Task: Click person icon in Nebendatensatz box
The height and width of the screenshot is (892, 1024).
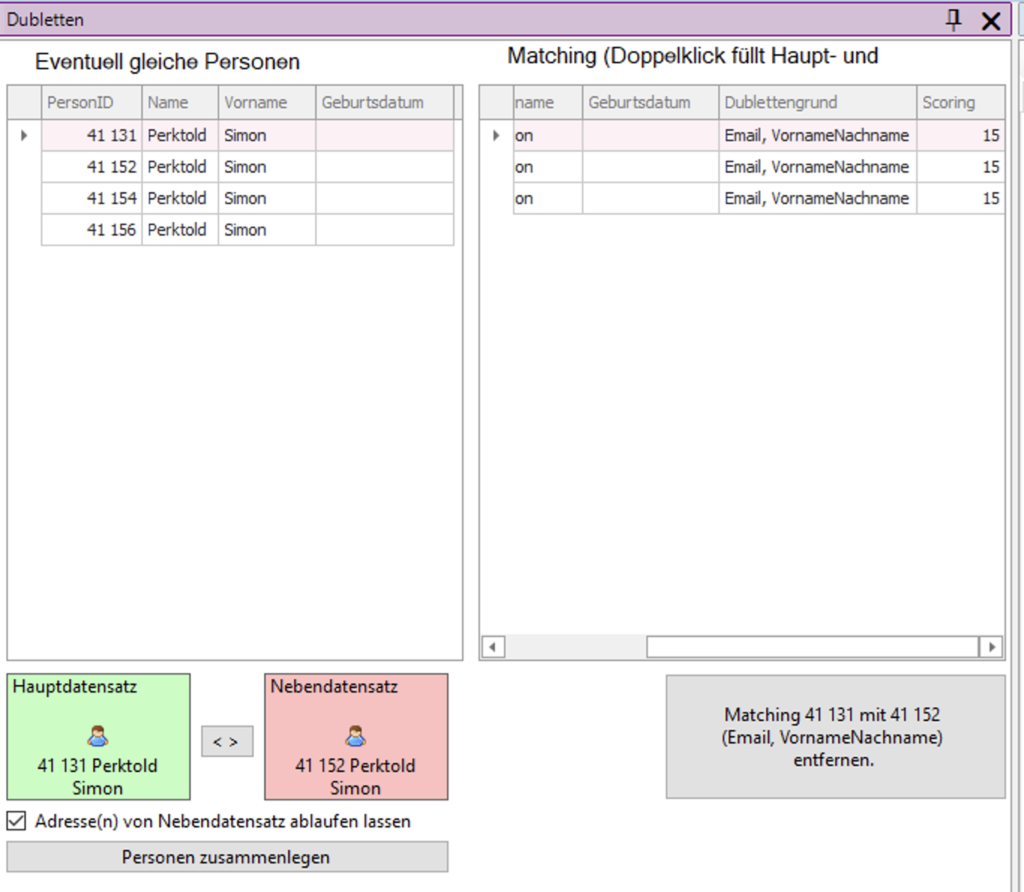Action: 355,737
